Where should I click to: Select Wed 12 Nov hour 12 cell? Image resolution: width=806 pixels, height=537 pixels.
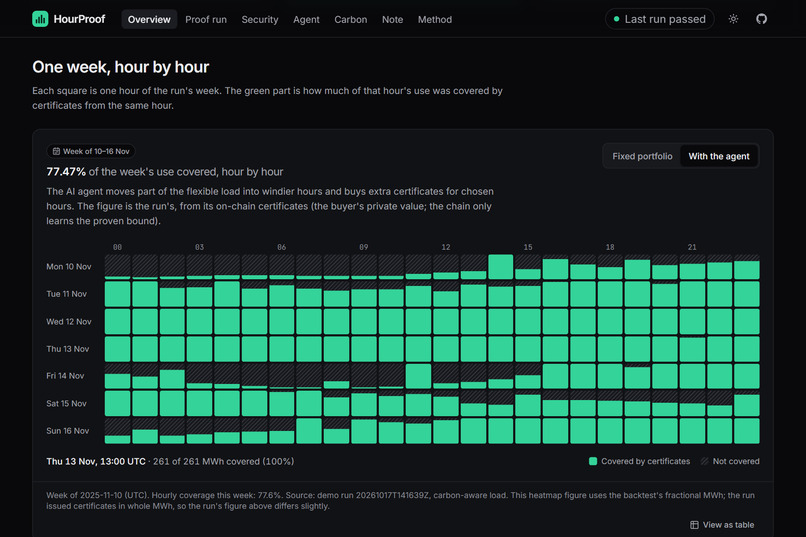tap(446, 322)
